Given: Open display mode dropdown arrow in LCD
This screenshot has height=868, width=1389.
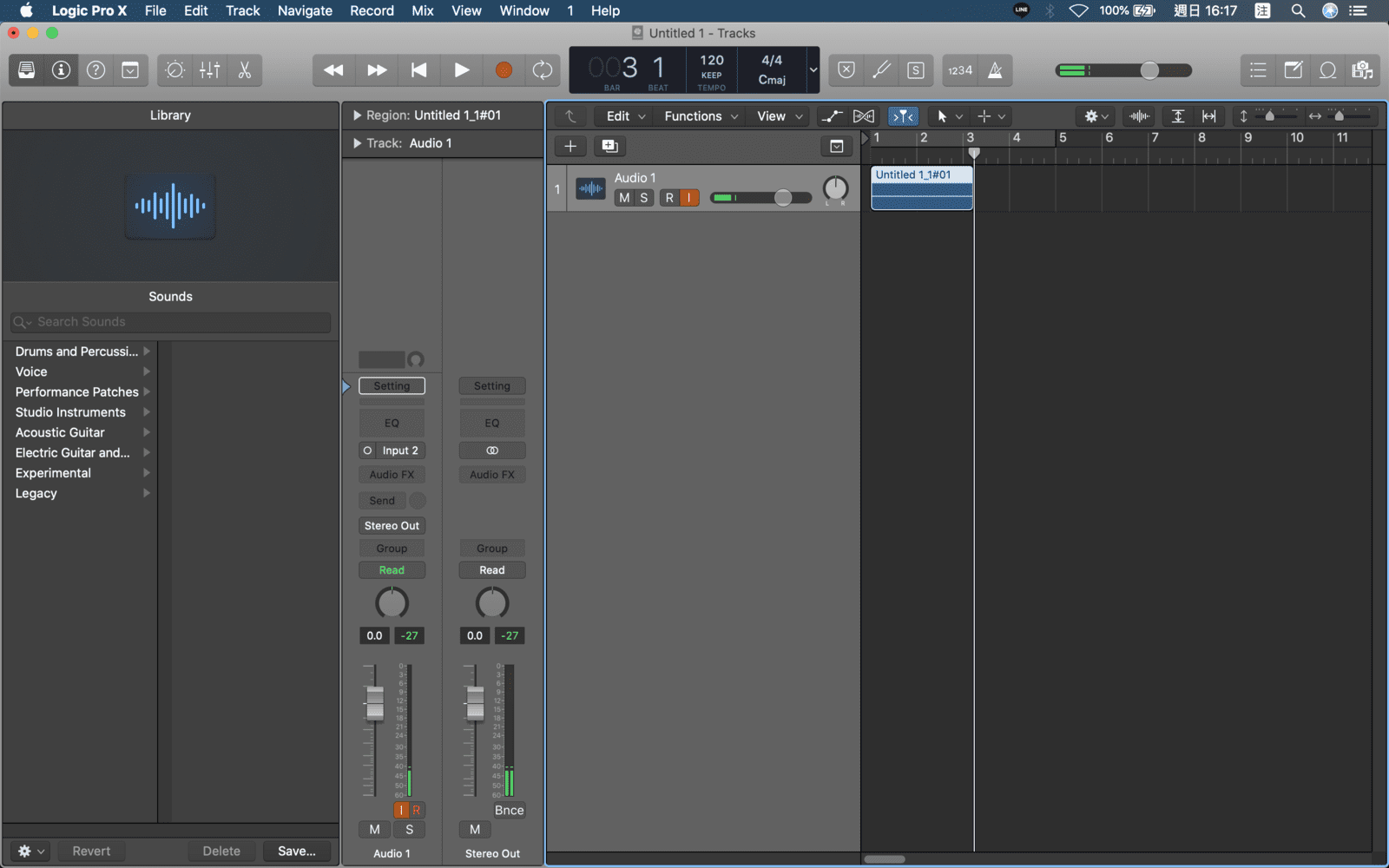Looking at the screenshot, I should pos(813,70).
